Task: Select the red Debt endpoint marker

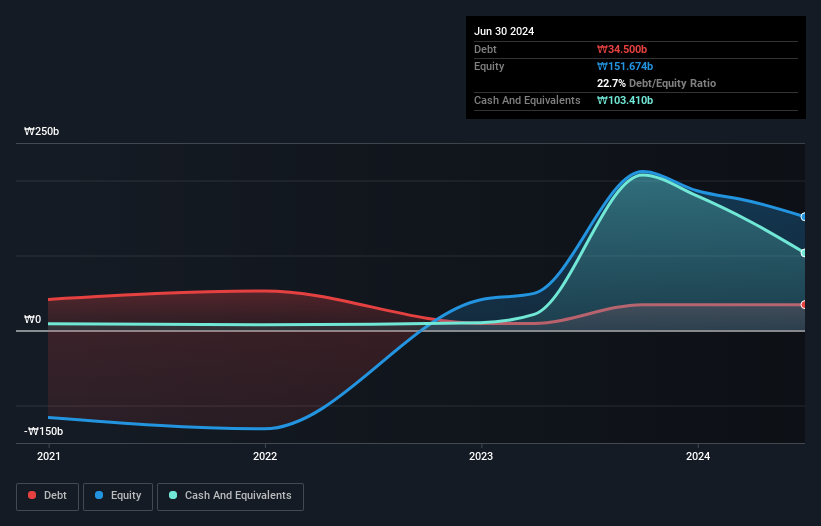Action: [x=805, y=305]
